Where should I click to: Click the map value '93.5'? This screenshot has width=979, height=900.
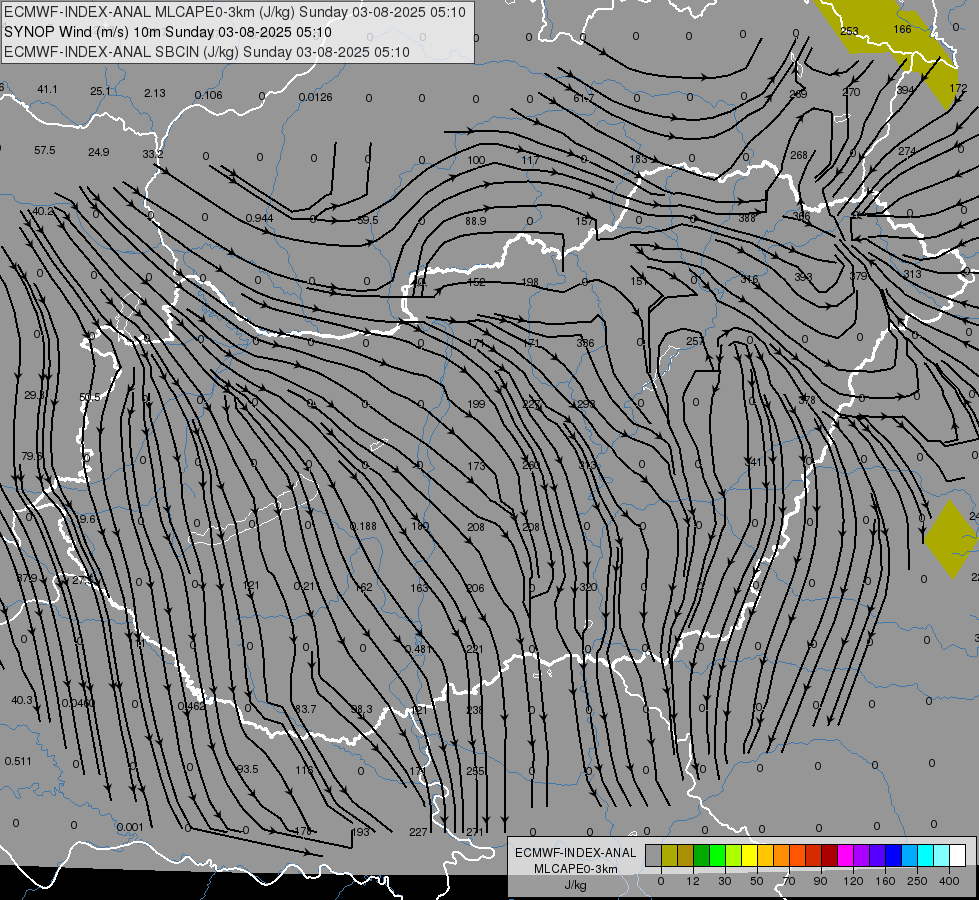click(x=248, y=769)
